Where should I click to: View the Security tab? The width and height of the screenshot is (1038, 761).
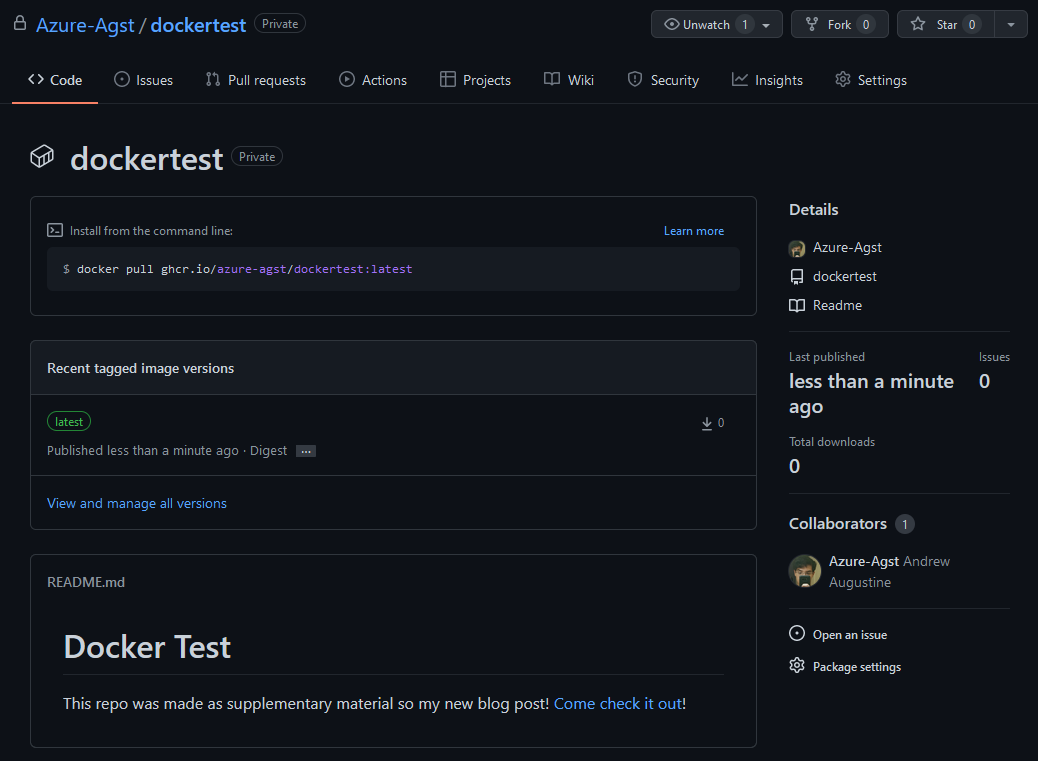[663, 80]
